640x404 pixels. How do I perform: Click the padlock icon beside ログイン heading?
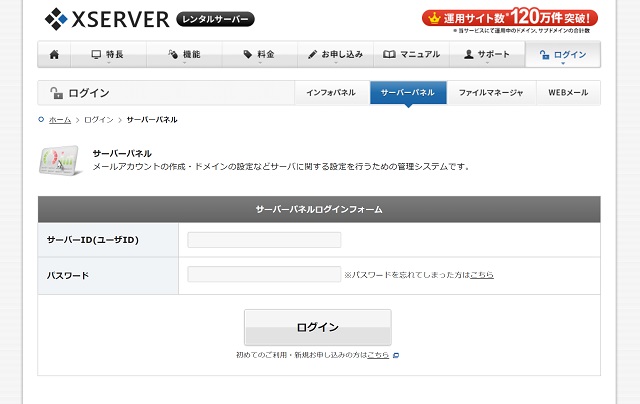pos(56,93)
